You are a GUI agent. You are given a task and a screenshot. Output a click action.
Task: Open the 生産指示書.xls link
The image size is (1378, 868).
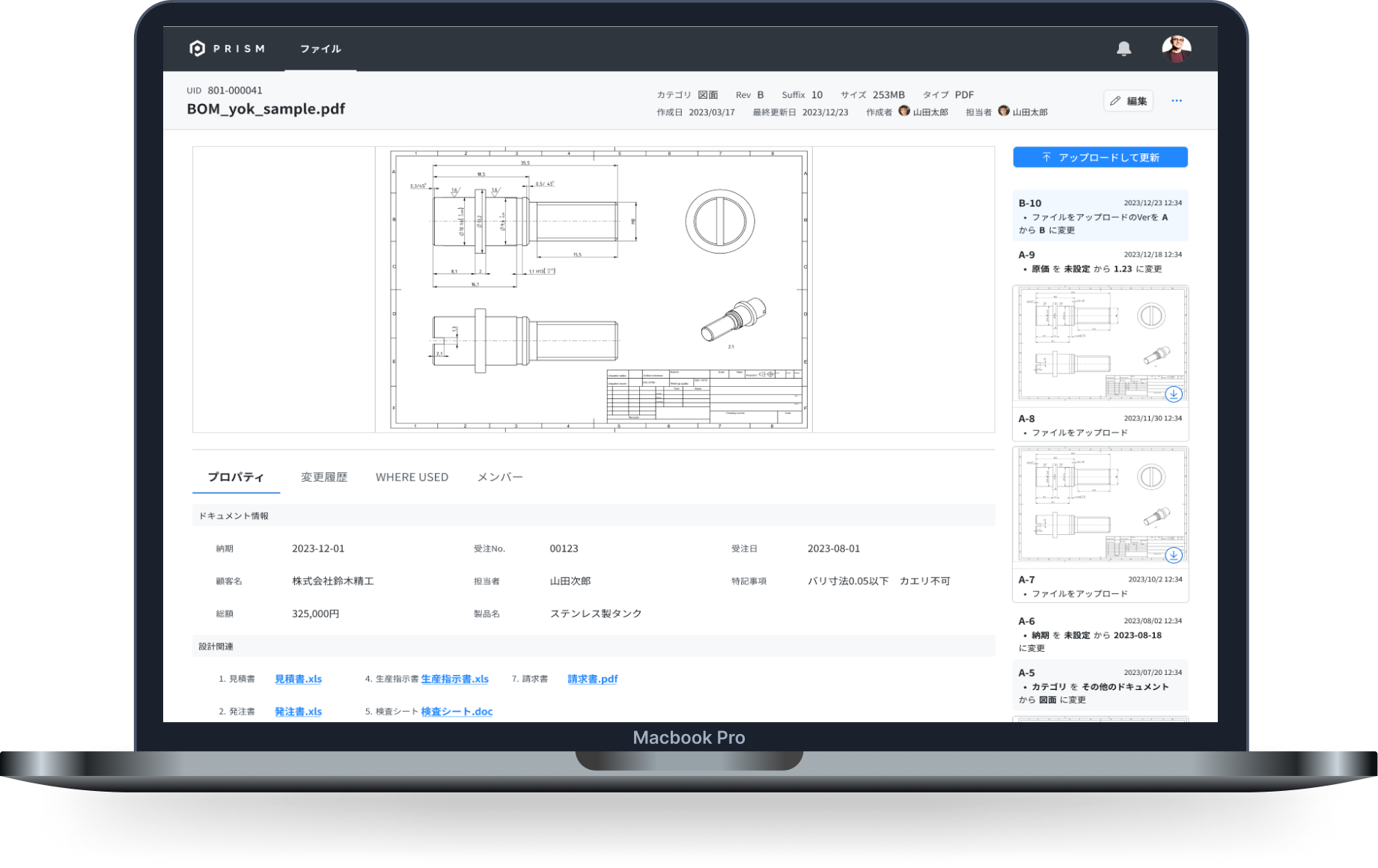tap(454, 679)
